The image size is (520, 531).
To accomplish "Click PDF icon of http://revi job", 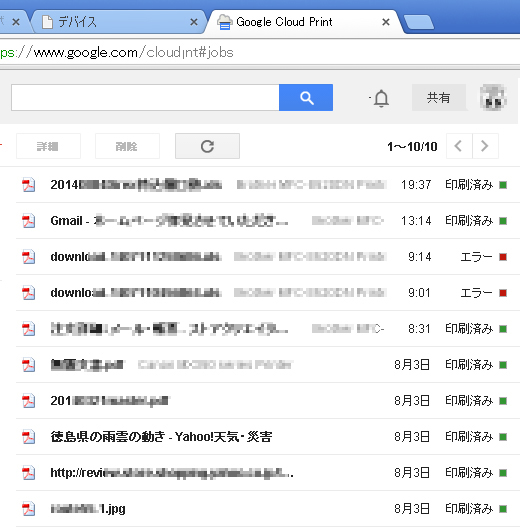I will [x=29, y=473].
